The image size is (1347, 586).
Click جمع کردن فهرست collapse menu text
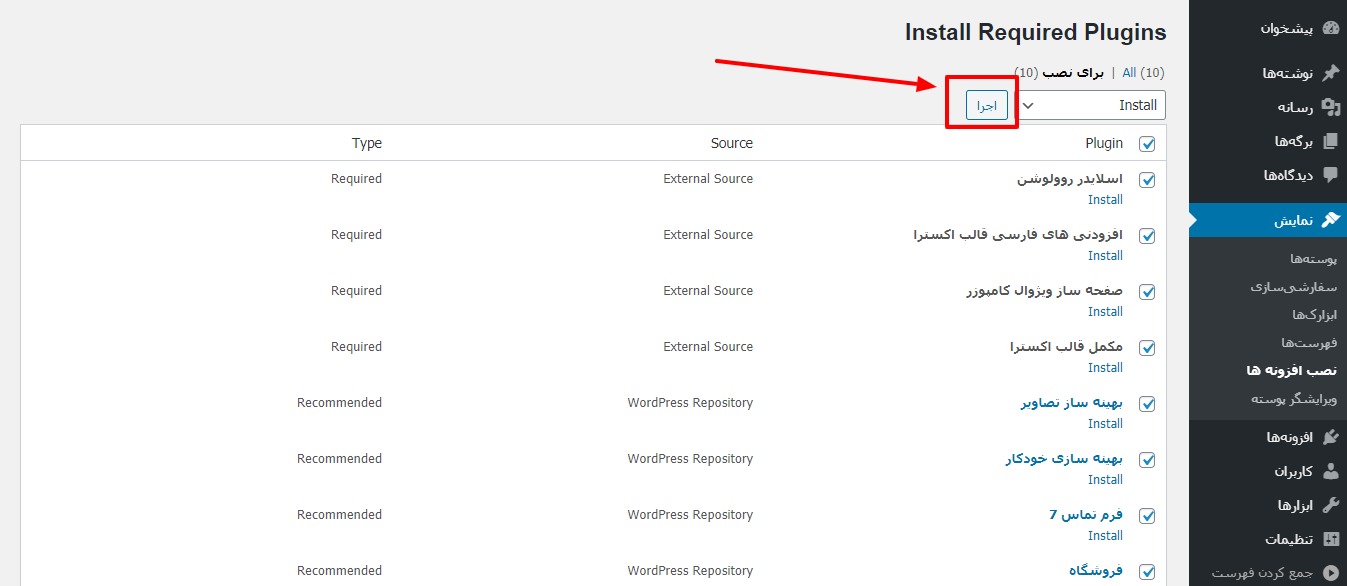[1262, 573]
